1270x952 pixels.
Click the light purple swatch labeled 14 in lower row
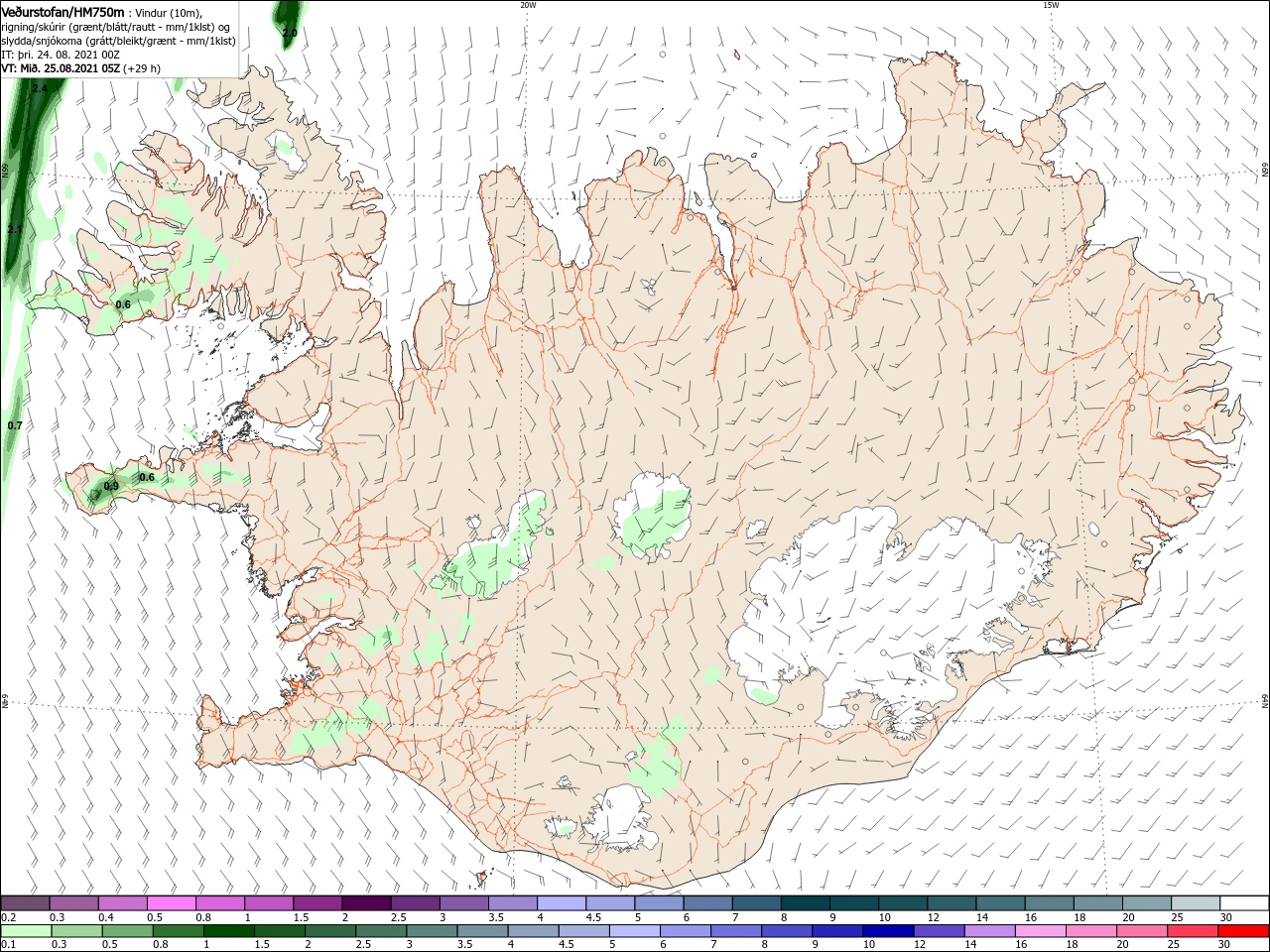tap(990, 931)
